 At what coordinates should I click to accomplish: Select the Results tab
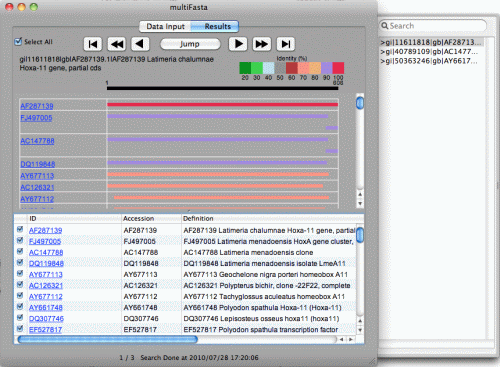tap(217, 26)
